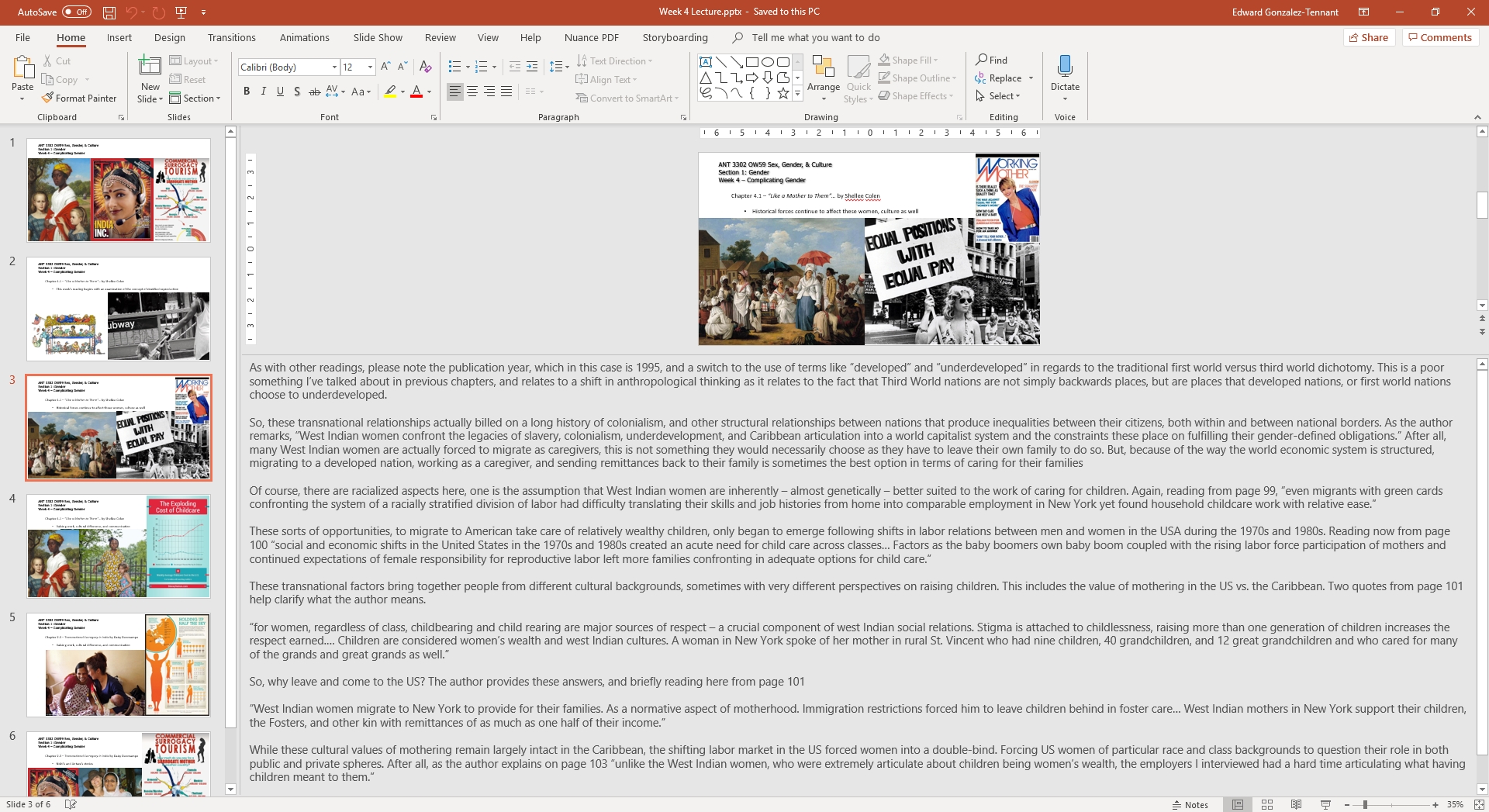Start presentation from beginning icon in title bar
Viewport: 1489px width, 812px height.
coord(181,12)
